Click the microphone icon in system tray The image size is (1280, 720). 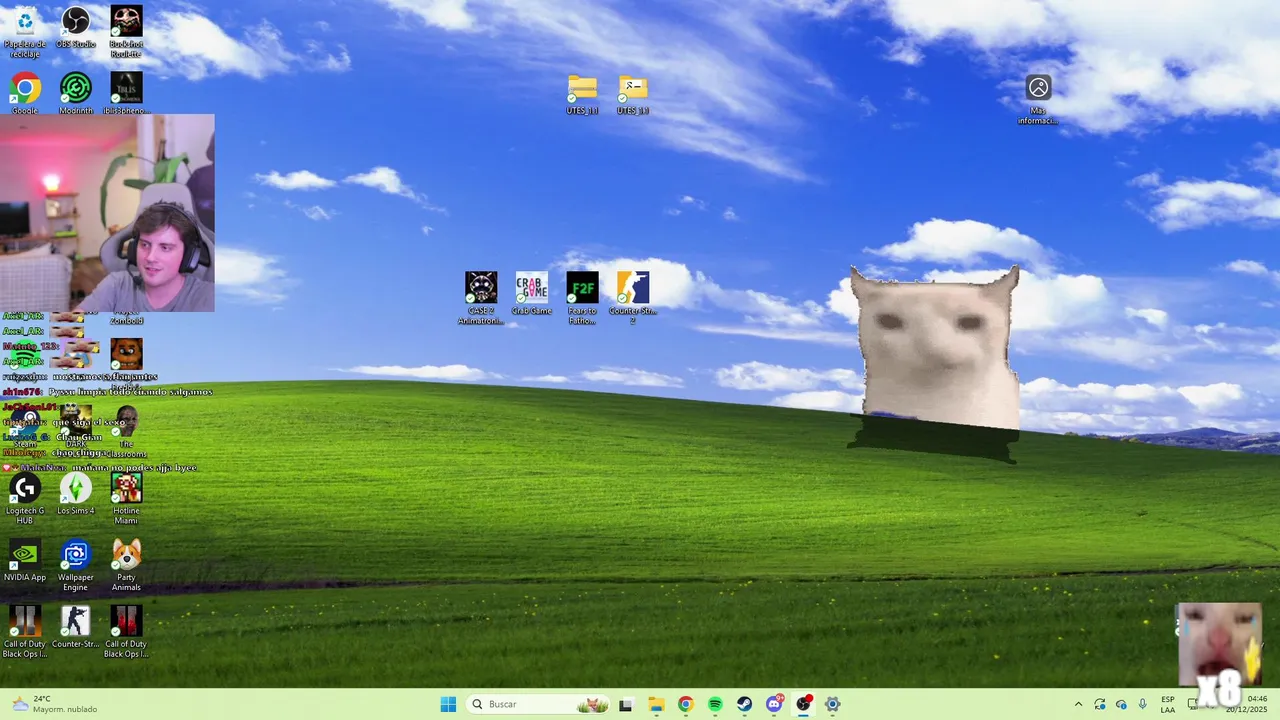point(1143,704)
